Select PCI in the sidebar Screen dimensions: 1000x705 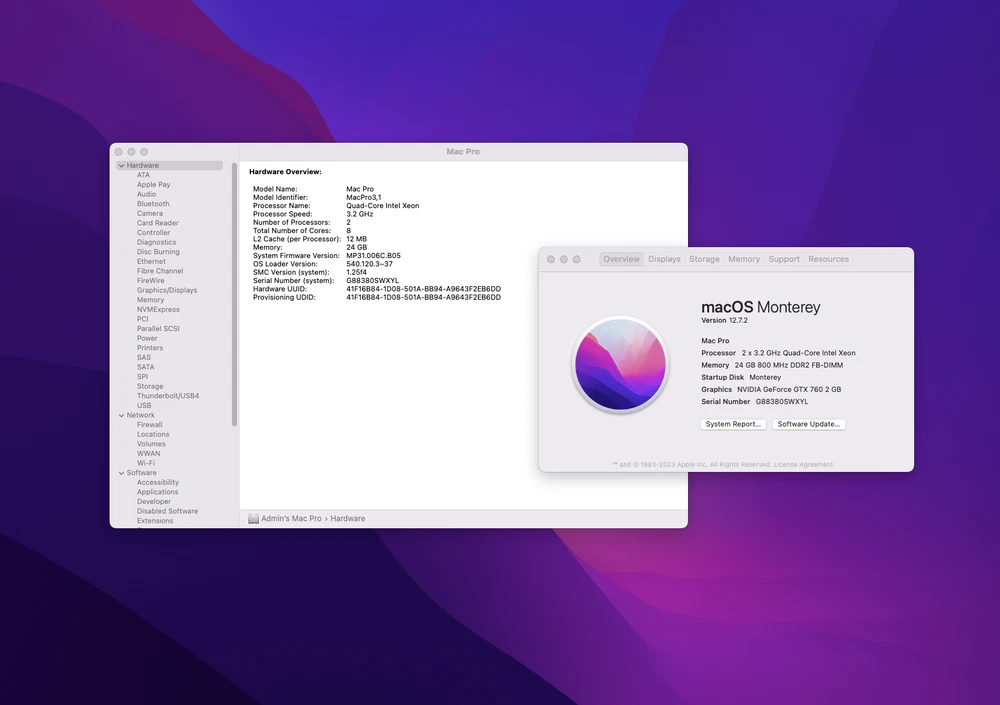(142, 318)
